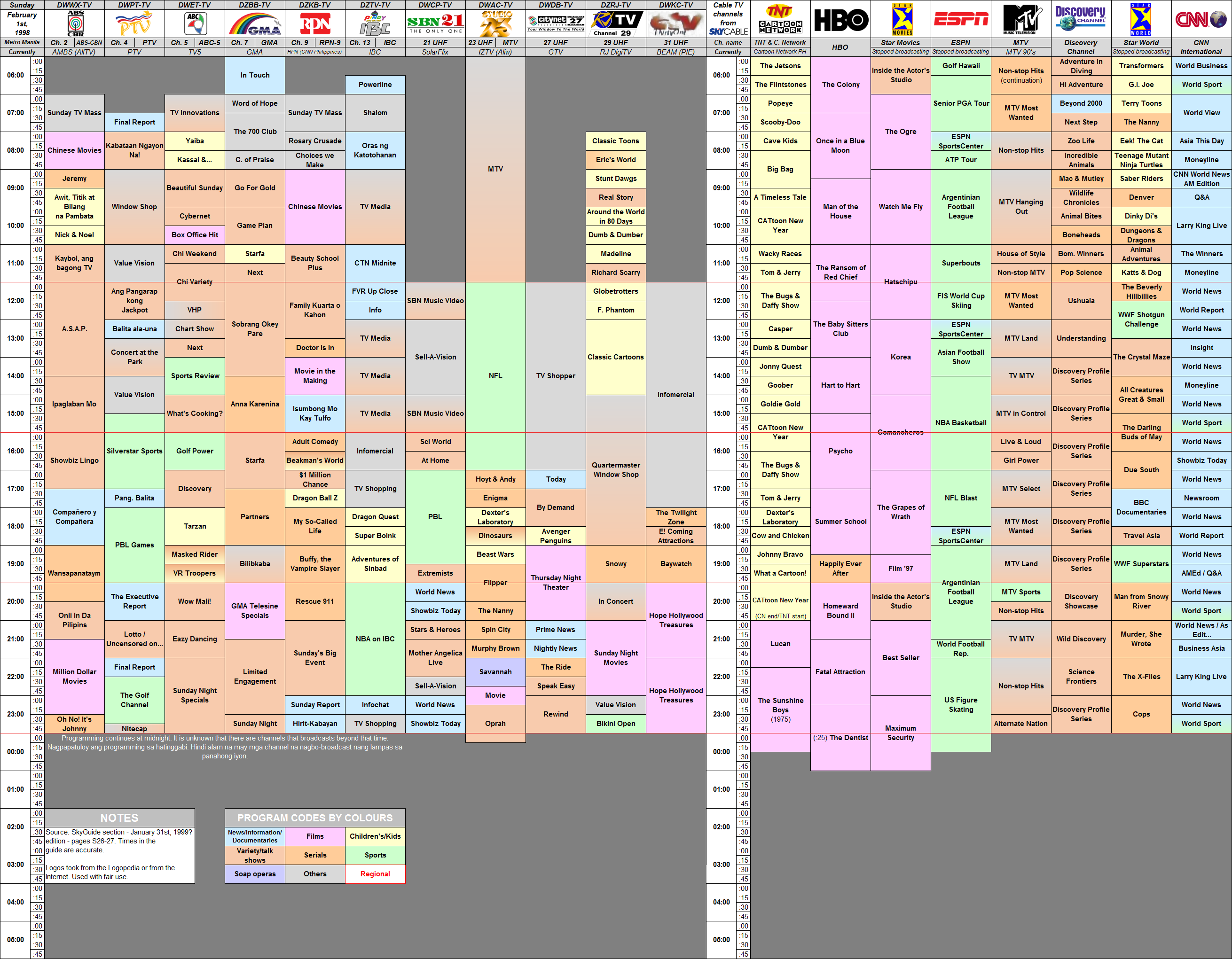This screenshot has height=959, width=1232.
Task: Click the ABS-CBN channel logo
Action: [x=75, y=23]
